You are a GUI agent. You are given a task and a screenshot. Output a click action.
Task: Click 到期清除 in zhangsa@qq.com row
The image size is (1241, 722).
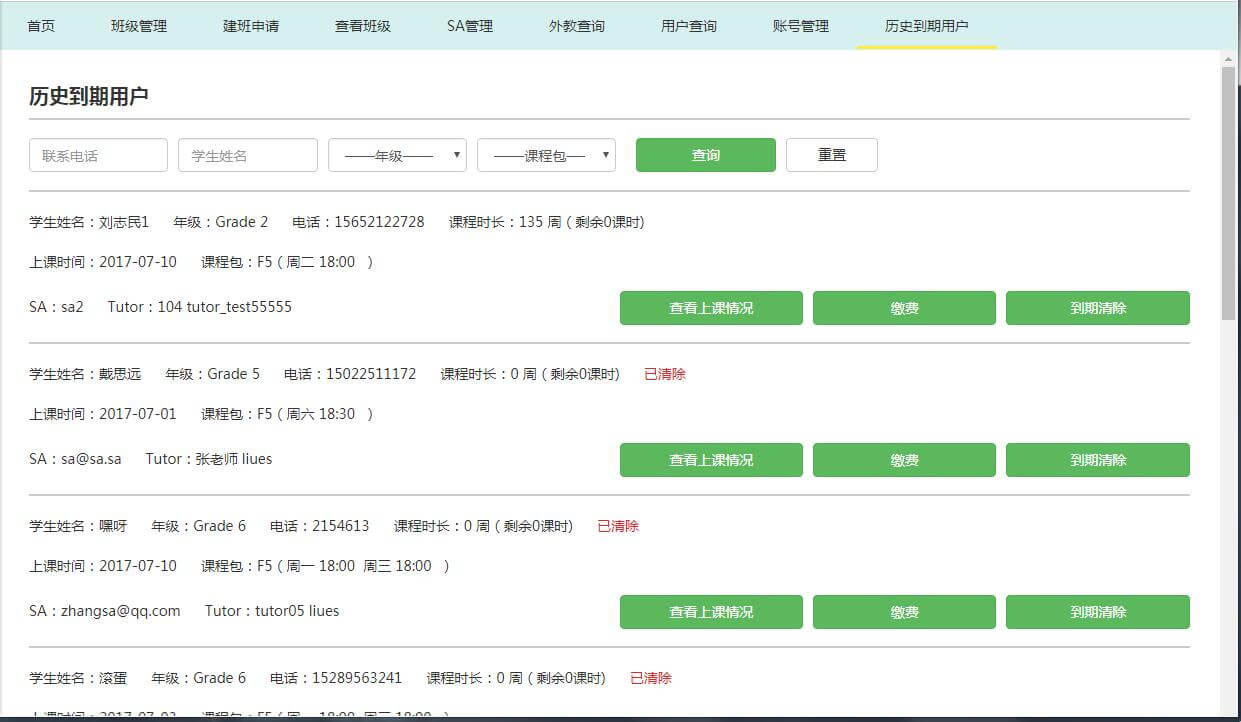coord(1097,612)
